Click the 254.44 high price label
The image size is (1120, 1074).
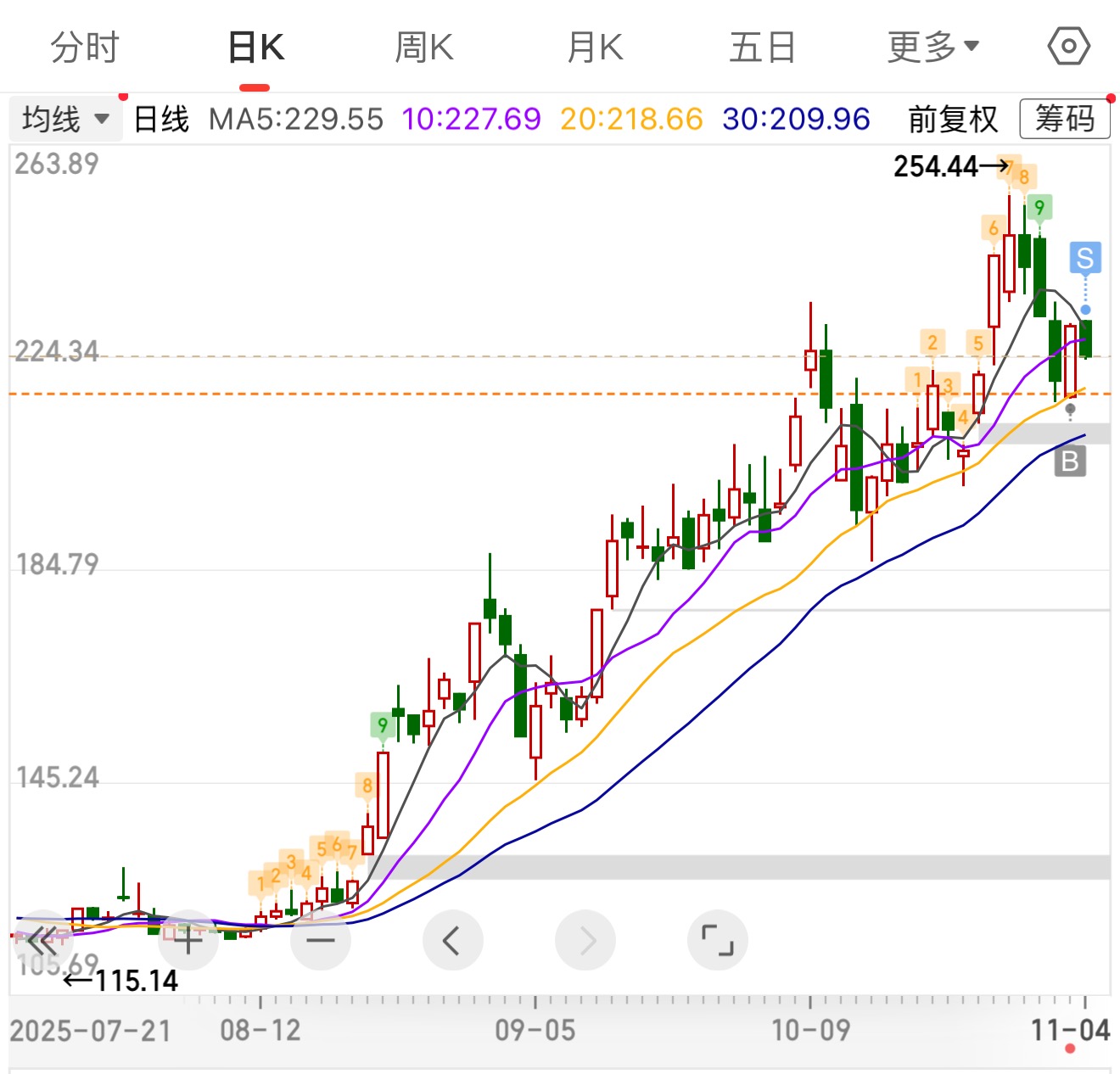[x=936, y=166]
